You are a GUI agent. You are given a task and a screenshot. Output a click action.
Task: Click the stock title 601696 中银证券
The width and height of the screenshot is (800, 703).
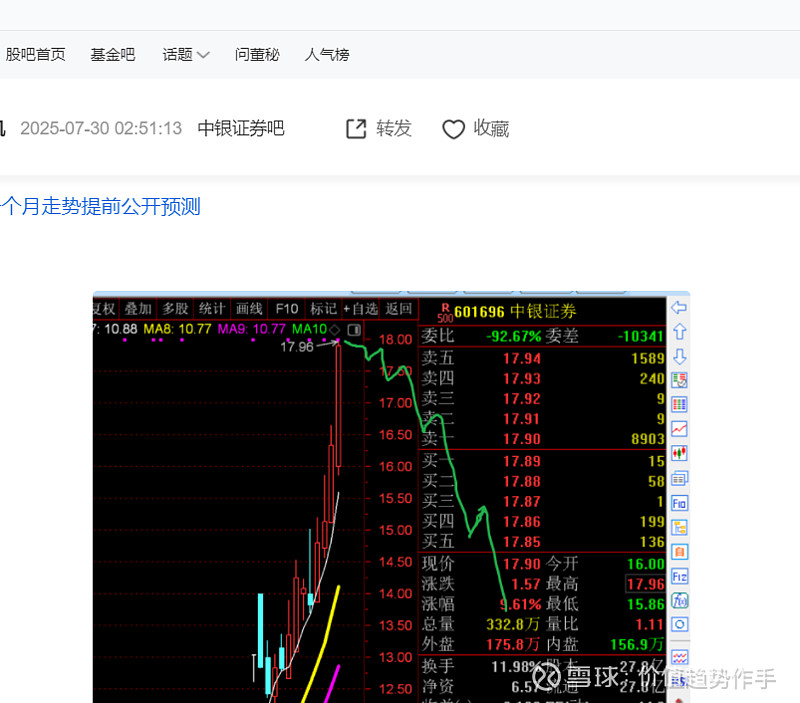click(x=515, y=311)
